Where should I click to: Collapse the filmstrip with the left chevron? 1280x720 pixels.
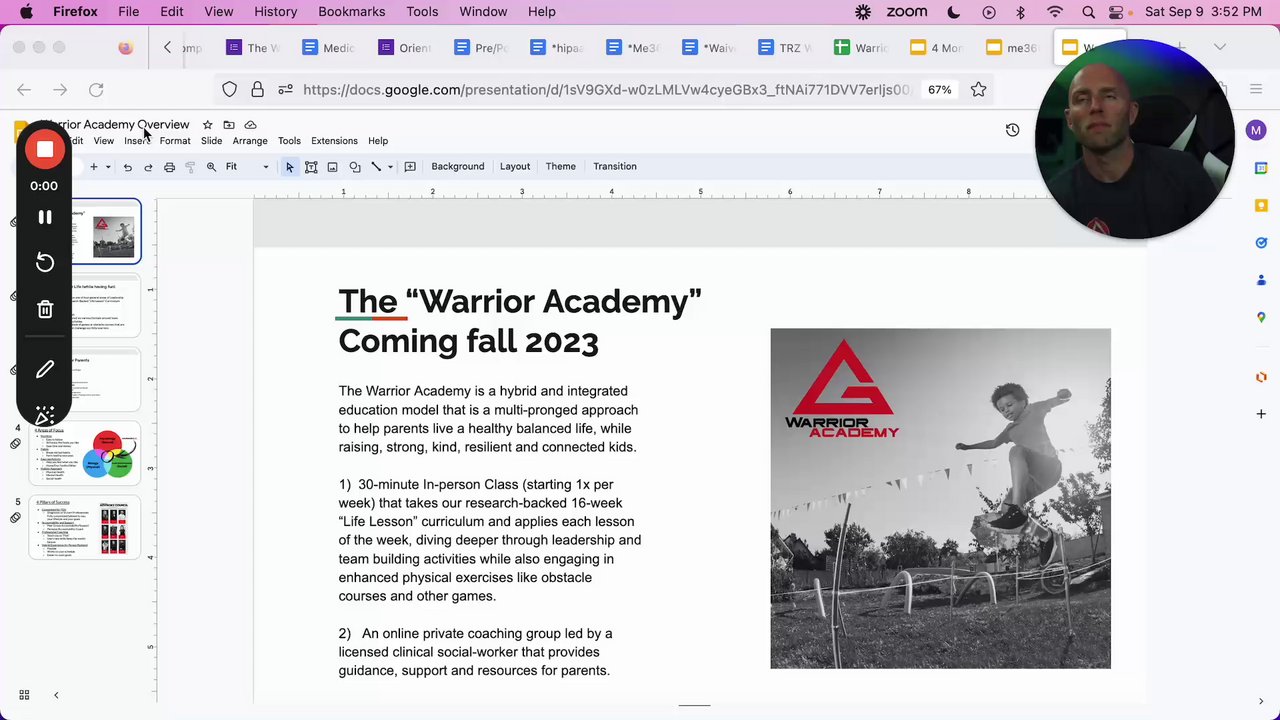coord(56,695)
